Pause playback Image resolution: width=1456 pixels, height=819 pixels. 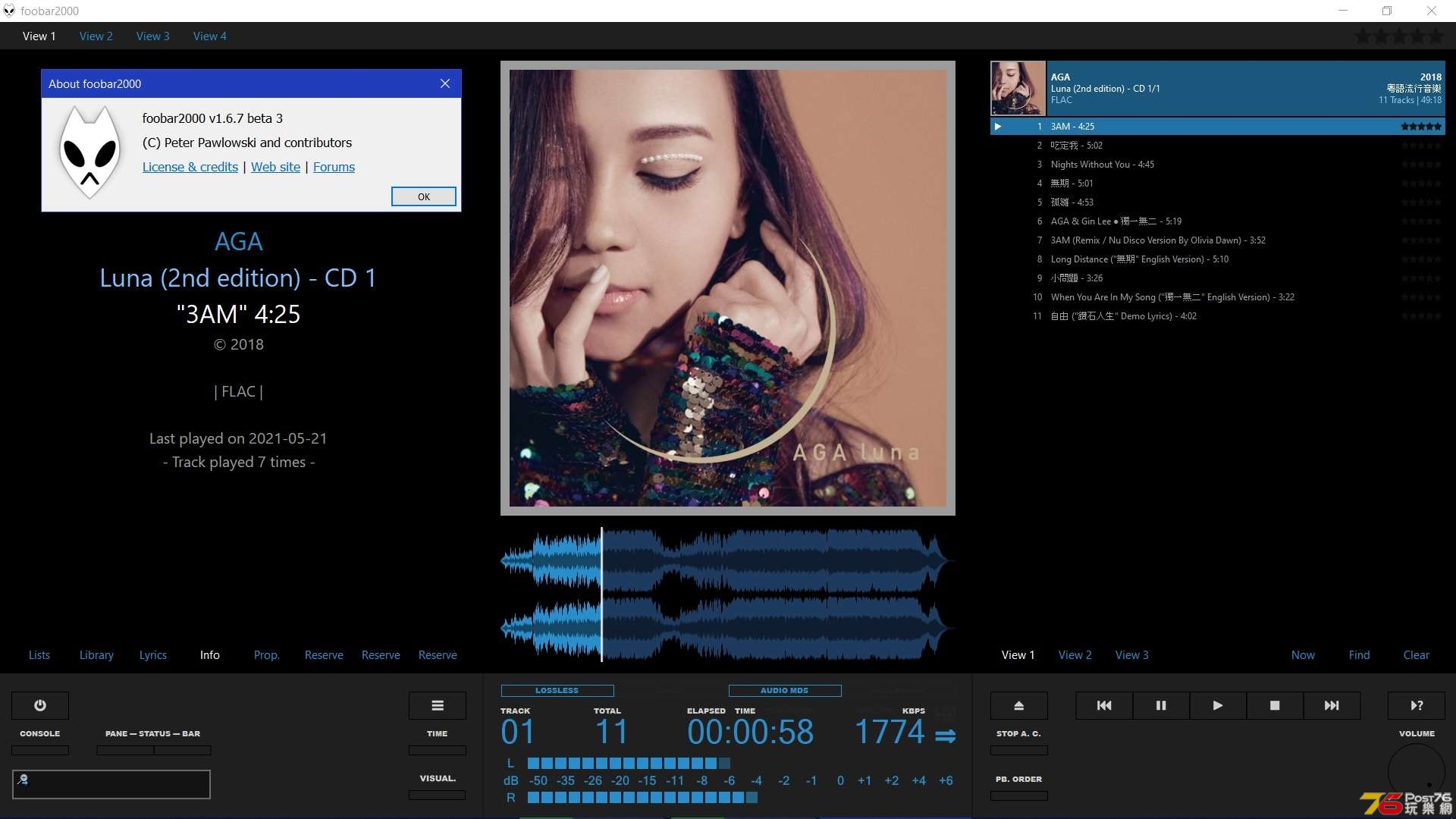(1161, 705)
